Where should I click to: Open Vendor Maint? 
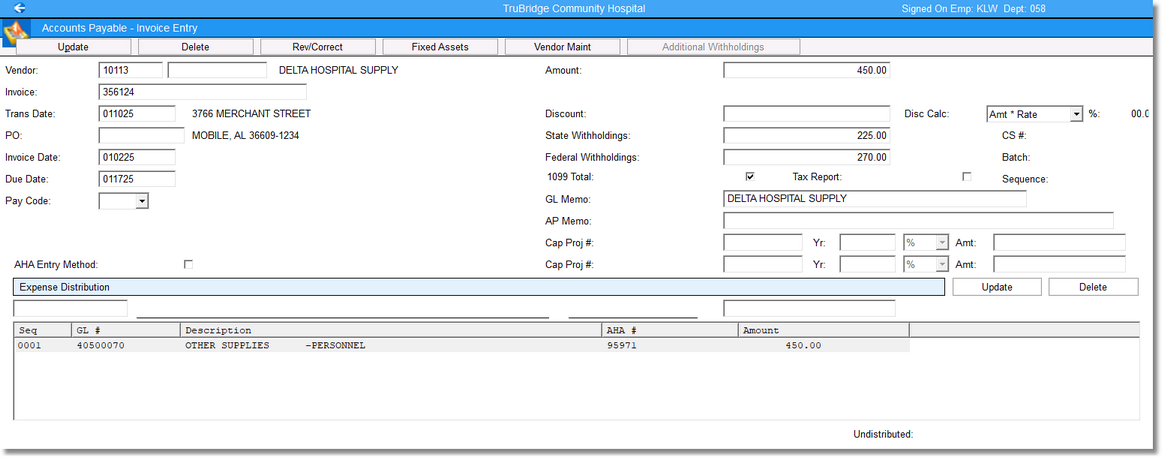pyautogui.click(x=562, y=47)
